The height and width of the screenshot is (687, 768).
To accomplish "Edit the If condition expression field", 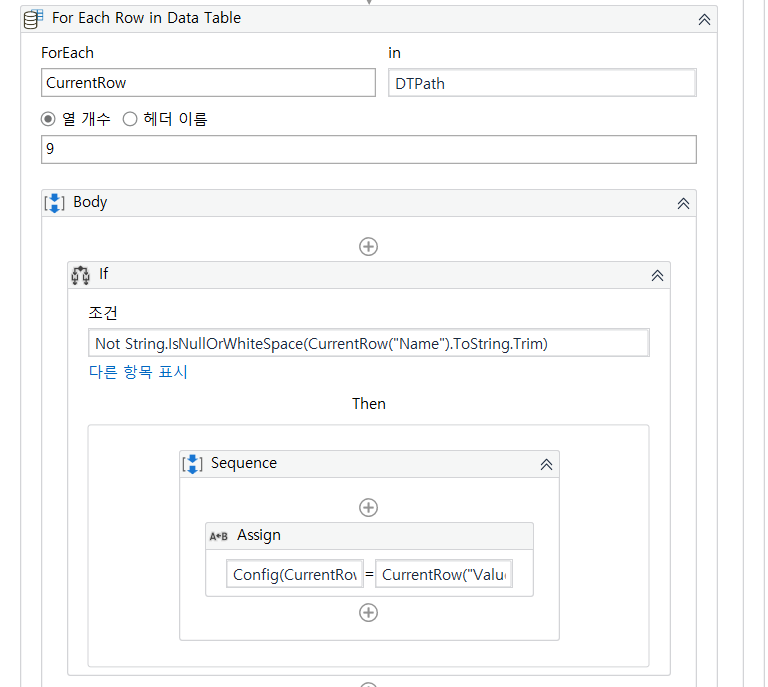I will click(368, 343).
